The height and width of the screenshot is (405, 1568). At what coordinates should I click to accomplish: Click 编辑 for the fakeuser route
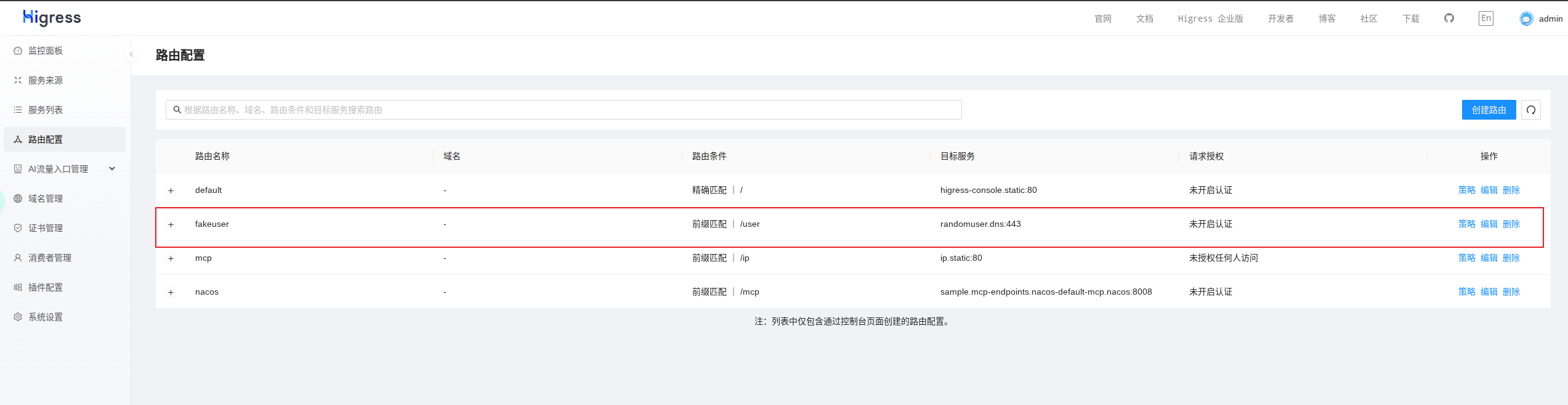click(1489, 224)
